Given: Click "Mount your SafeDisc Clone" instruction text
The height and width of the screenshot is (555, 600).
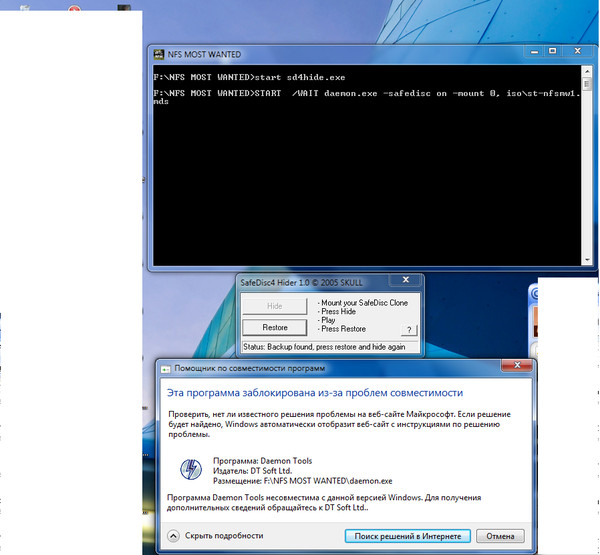Looking at the screenshot, I should coord(363,303).
